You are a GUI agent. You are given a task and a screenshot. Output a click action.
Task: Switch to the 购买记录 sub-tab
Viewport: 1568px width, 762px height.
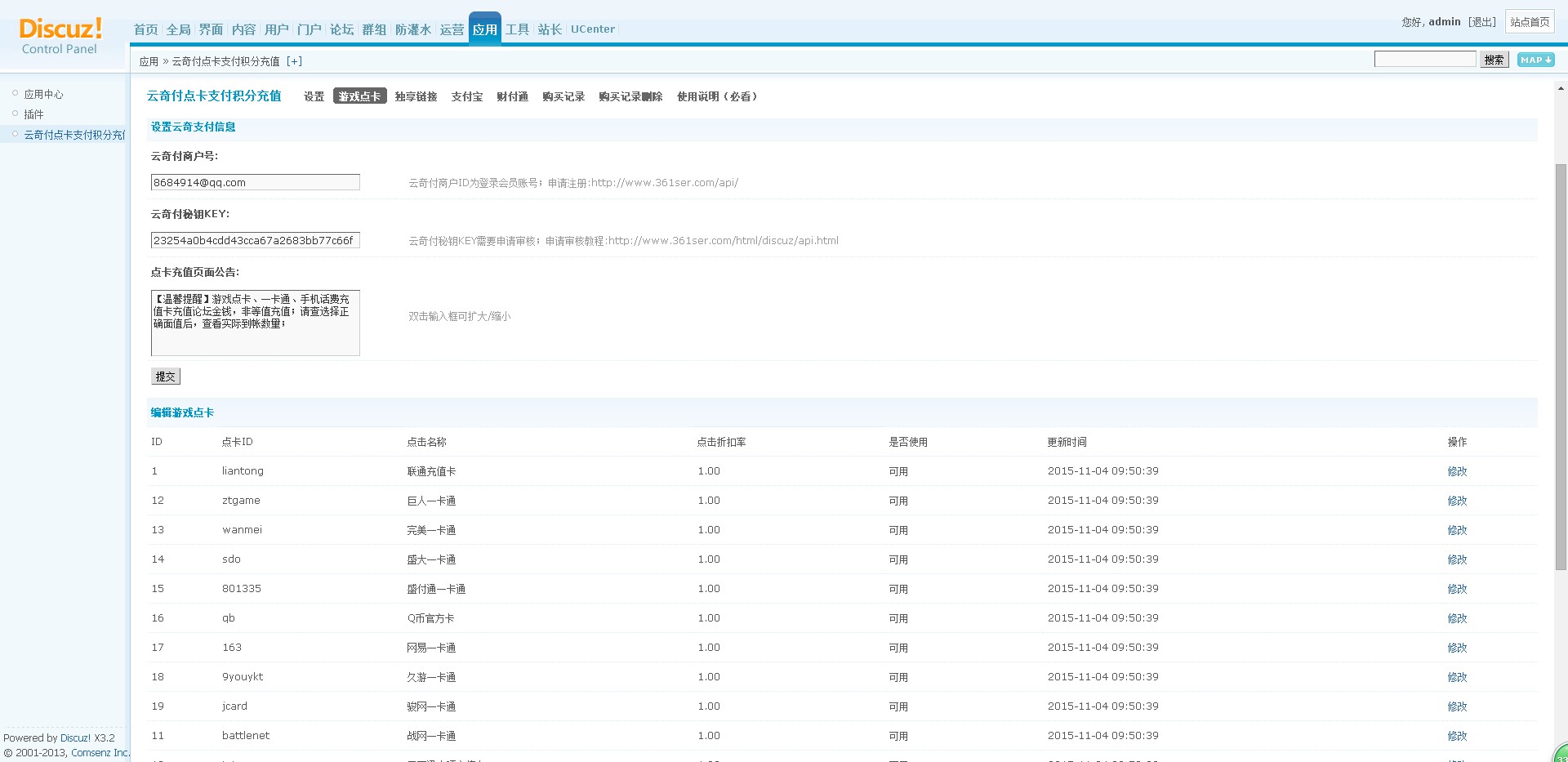(563, 96)
